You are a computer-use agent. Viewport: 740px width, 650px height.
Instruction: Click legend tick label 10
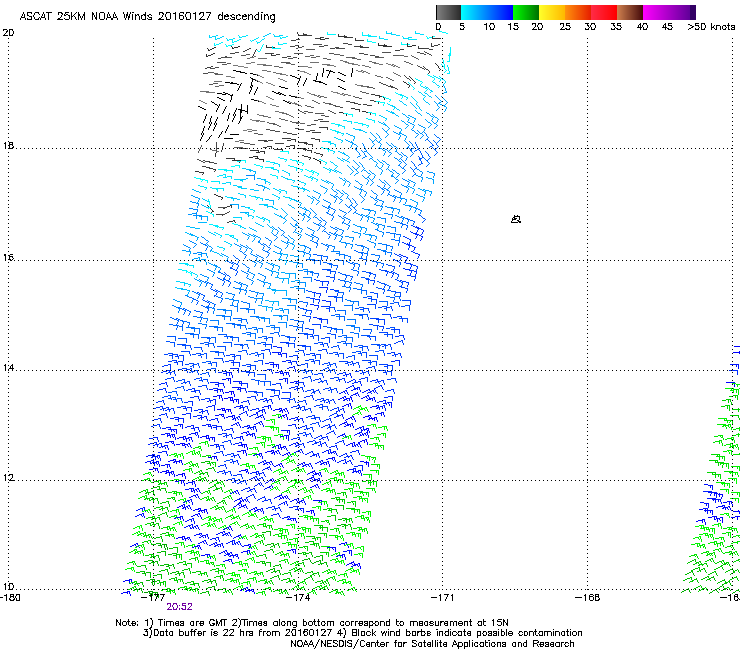click(x=489, y=27)
